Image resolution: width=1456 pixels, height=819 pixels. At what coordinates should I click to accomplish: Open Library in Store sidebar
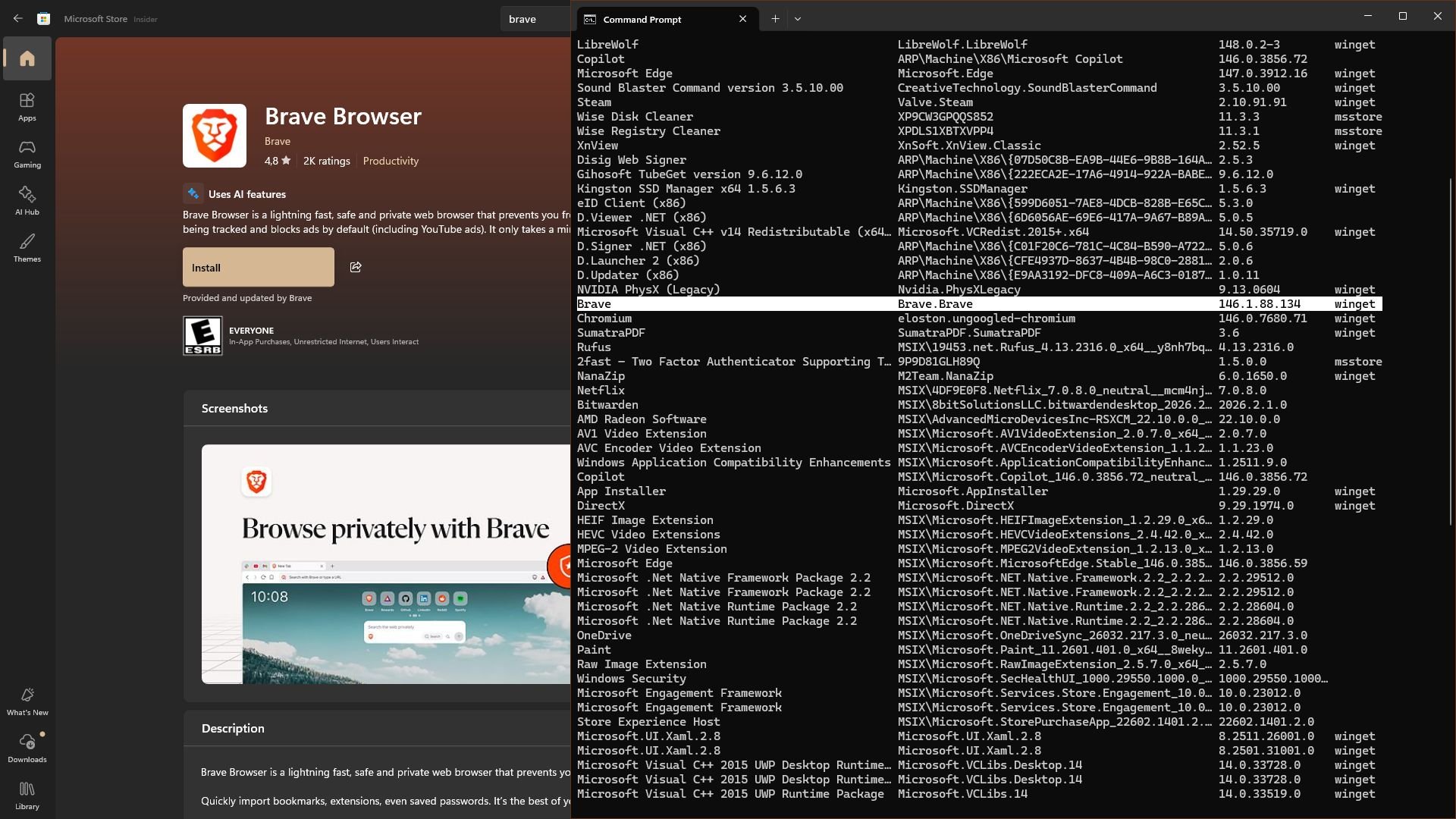click(27, 795)
